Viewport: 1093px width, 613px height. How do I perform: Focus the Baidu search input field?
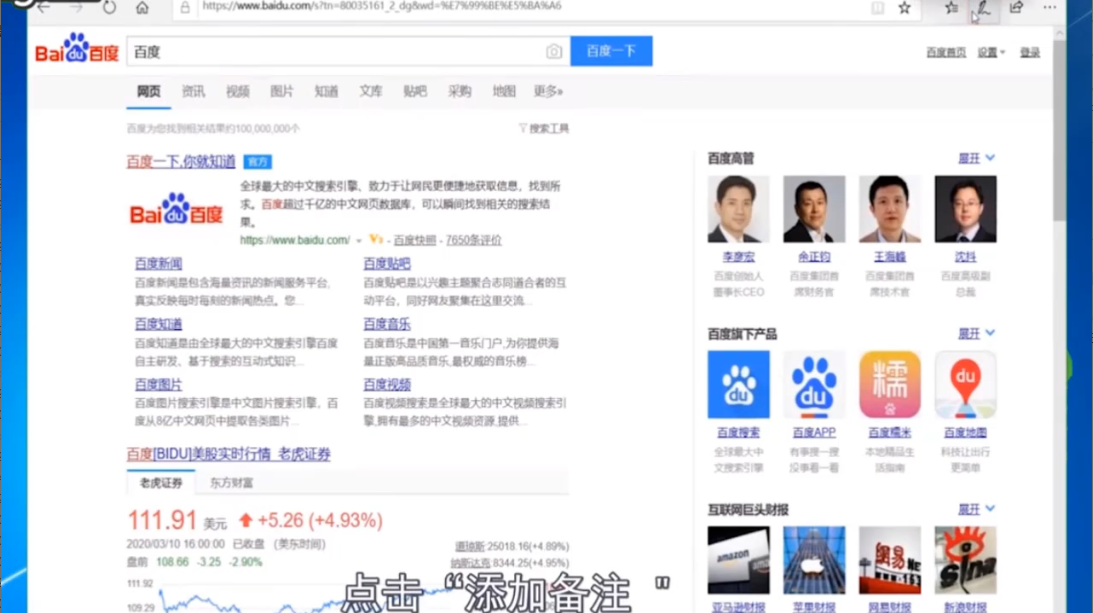335,52
